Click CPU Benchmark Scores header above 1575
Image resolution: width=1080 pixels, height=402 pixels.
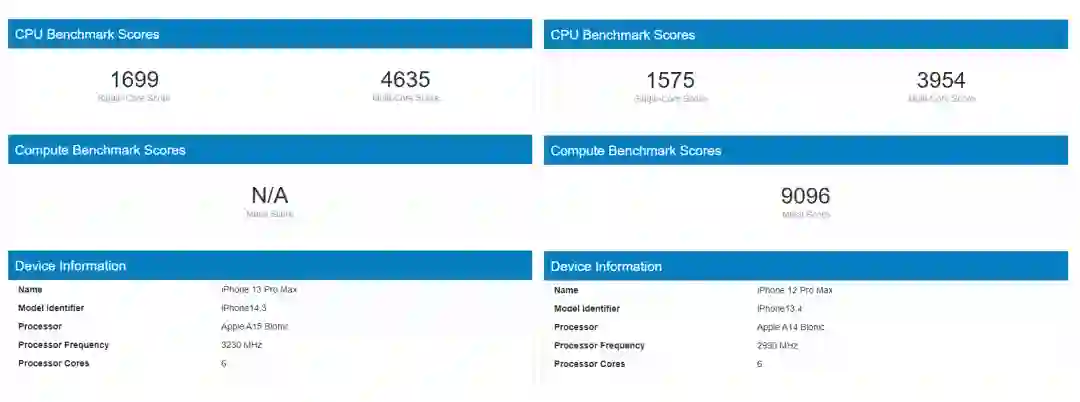click(806, 34)
